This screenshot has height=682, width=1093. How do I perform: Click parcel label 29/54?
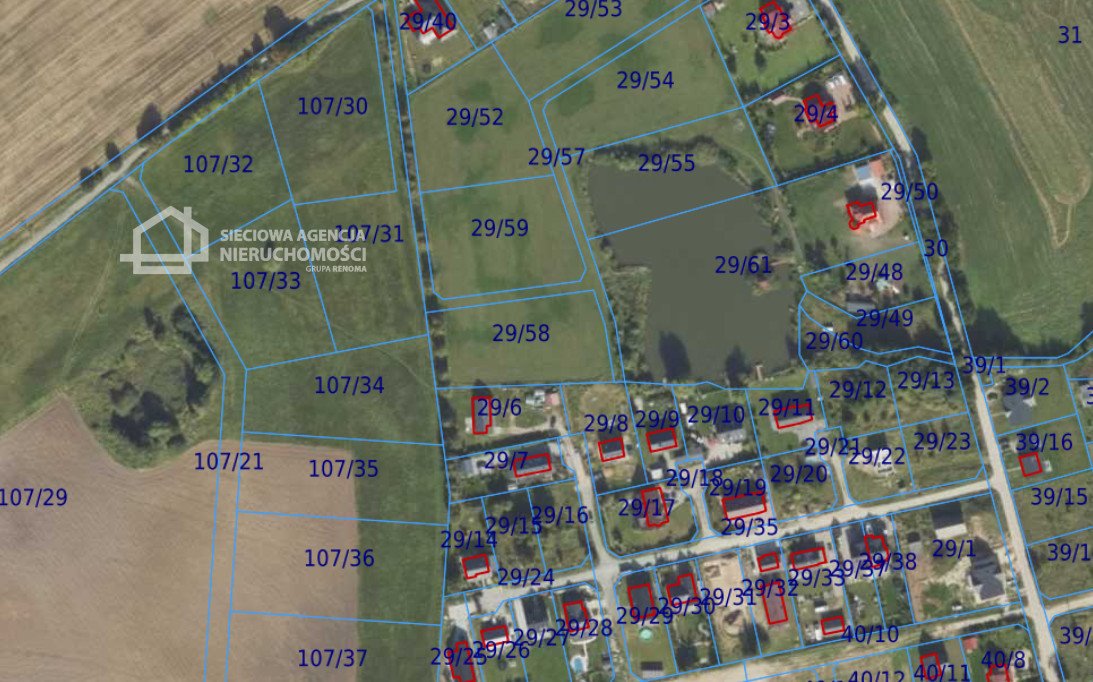(645, 81)
